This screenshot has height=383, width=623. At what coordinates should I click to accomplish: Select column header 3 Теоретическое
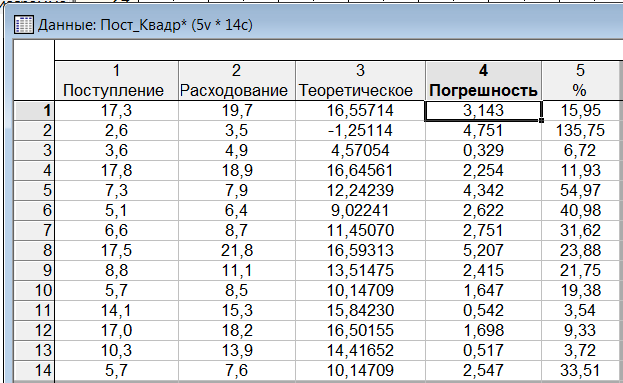pyautogui.click(x=360, y=81)
